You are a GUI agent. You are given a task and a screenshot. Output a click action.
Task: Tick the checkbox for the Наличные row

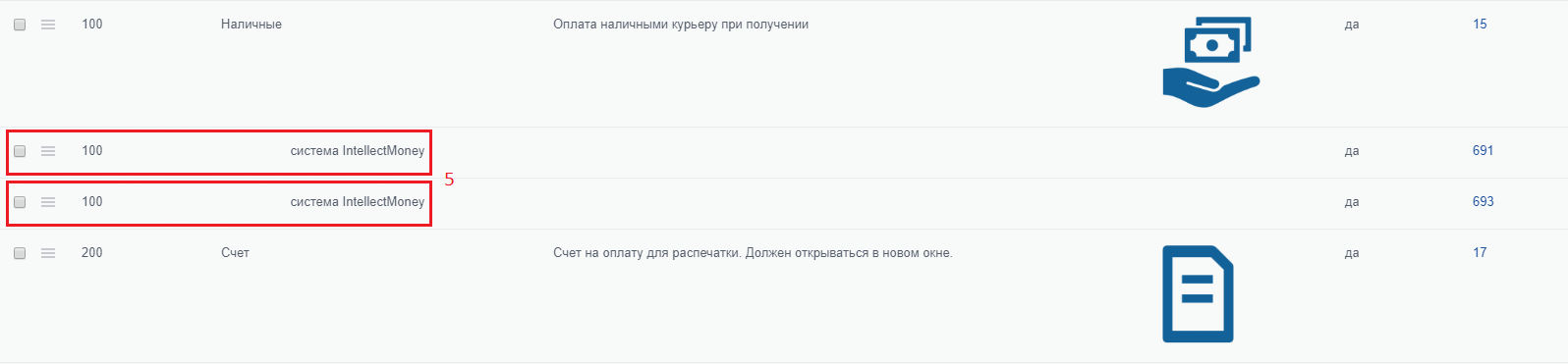[x=20, y=25]
